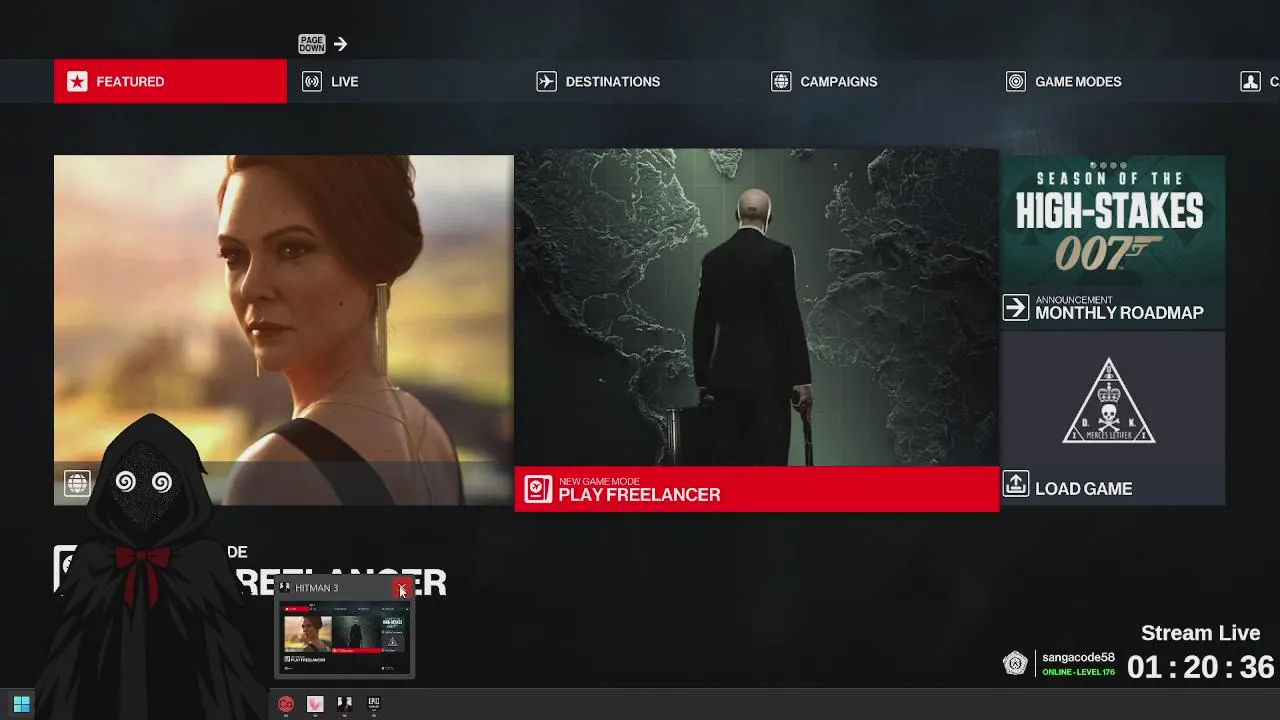This screenshot has height=720, width=1280.
Task: Click the Stream Live label
Action: [x=1200, y=633]
